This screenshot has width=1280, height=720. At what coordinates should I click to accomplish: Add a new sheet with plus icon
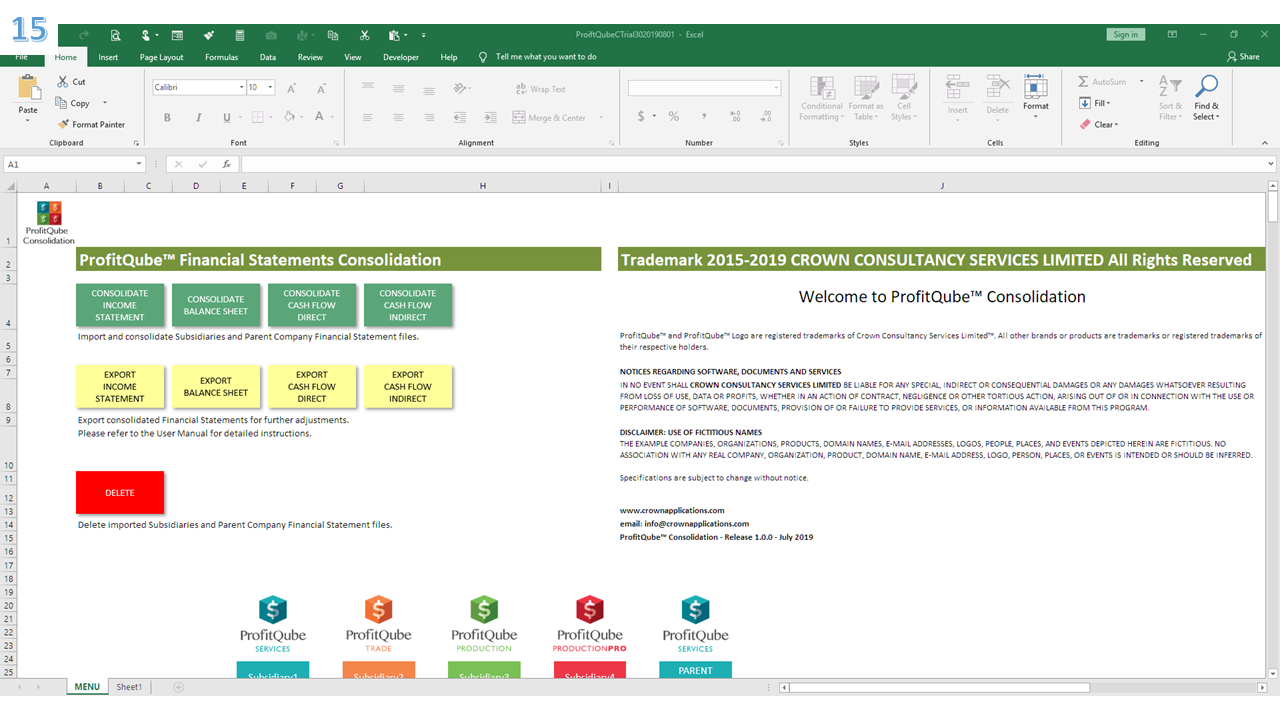tap(179, 687)
